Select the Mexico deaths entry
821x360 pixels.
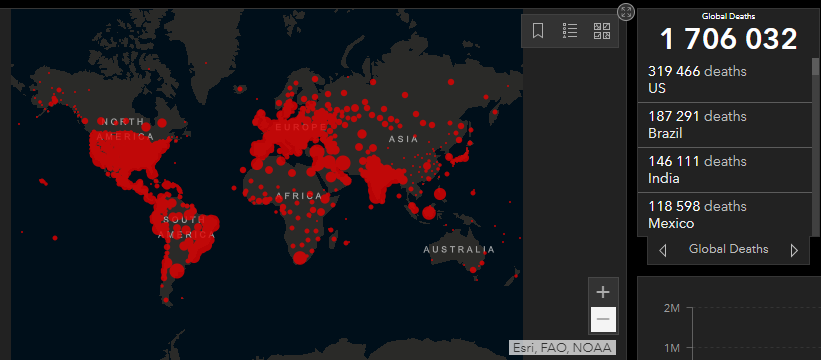coord(724,215)
